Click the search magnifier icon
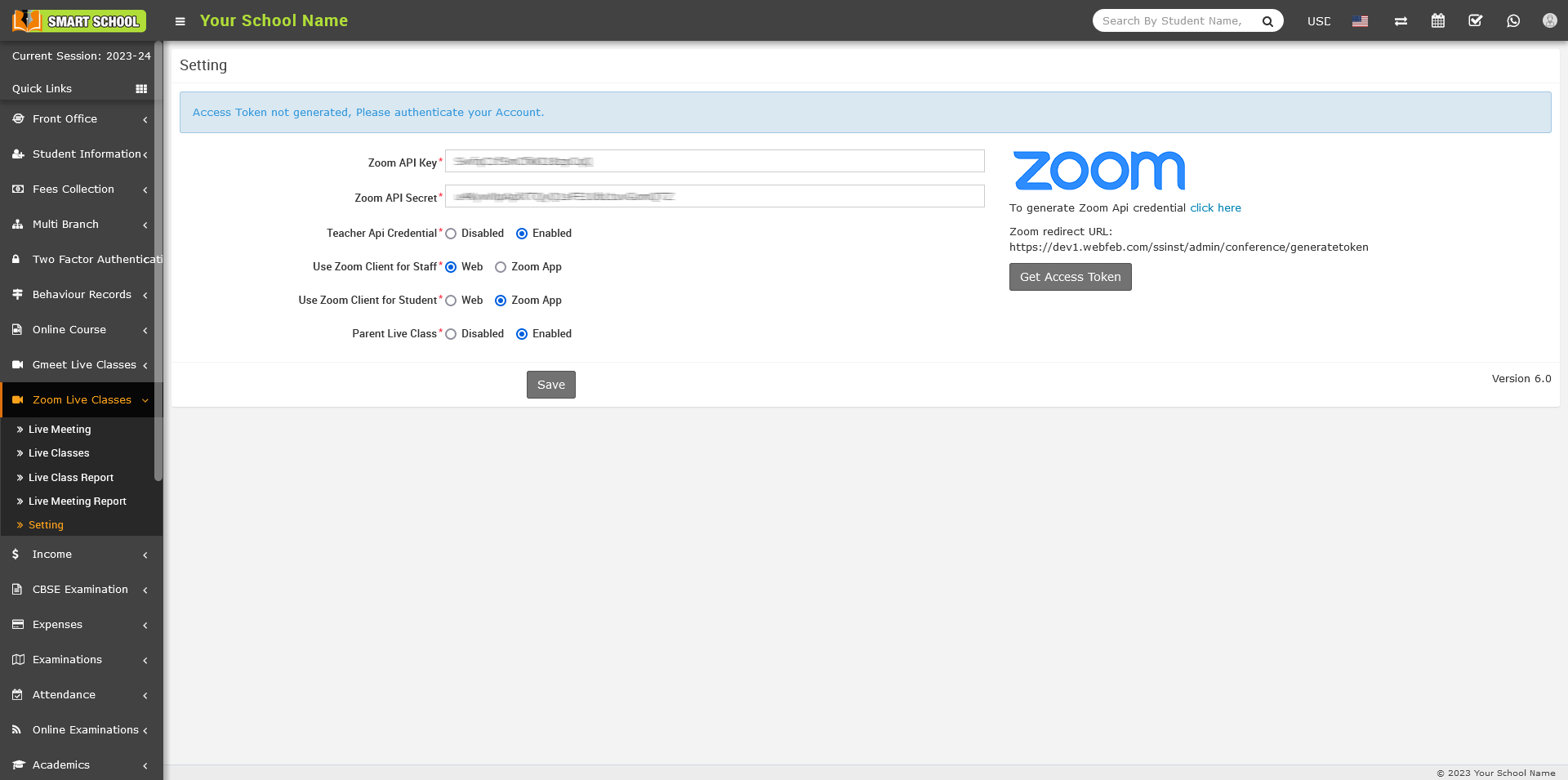 click(x=1267, y=21)
